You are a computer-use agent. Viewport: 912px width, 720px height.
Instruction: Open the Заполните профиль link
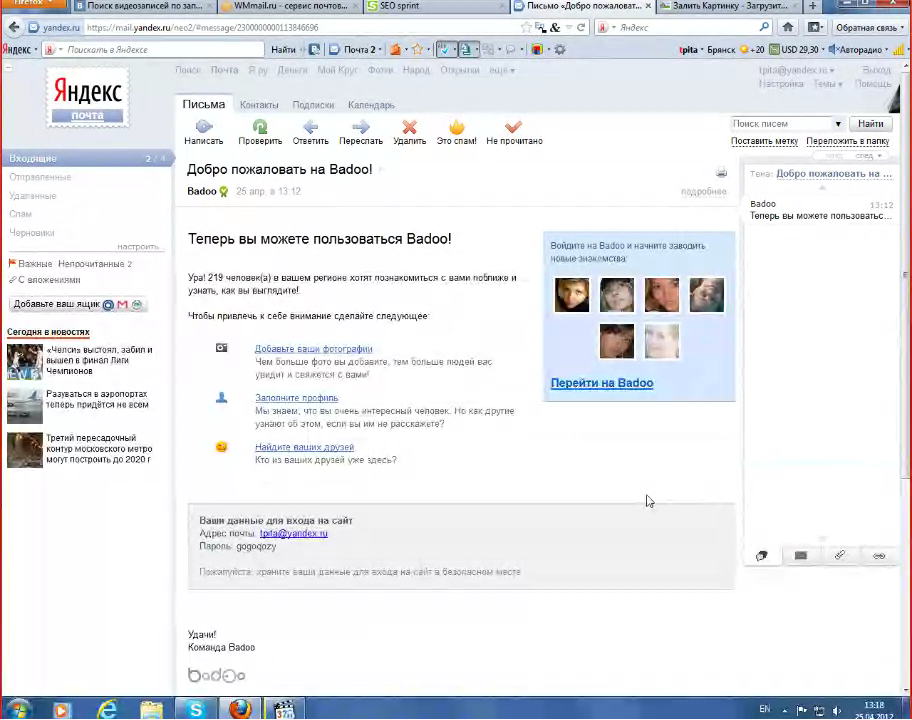[x=296, y=398]
